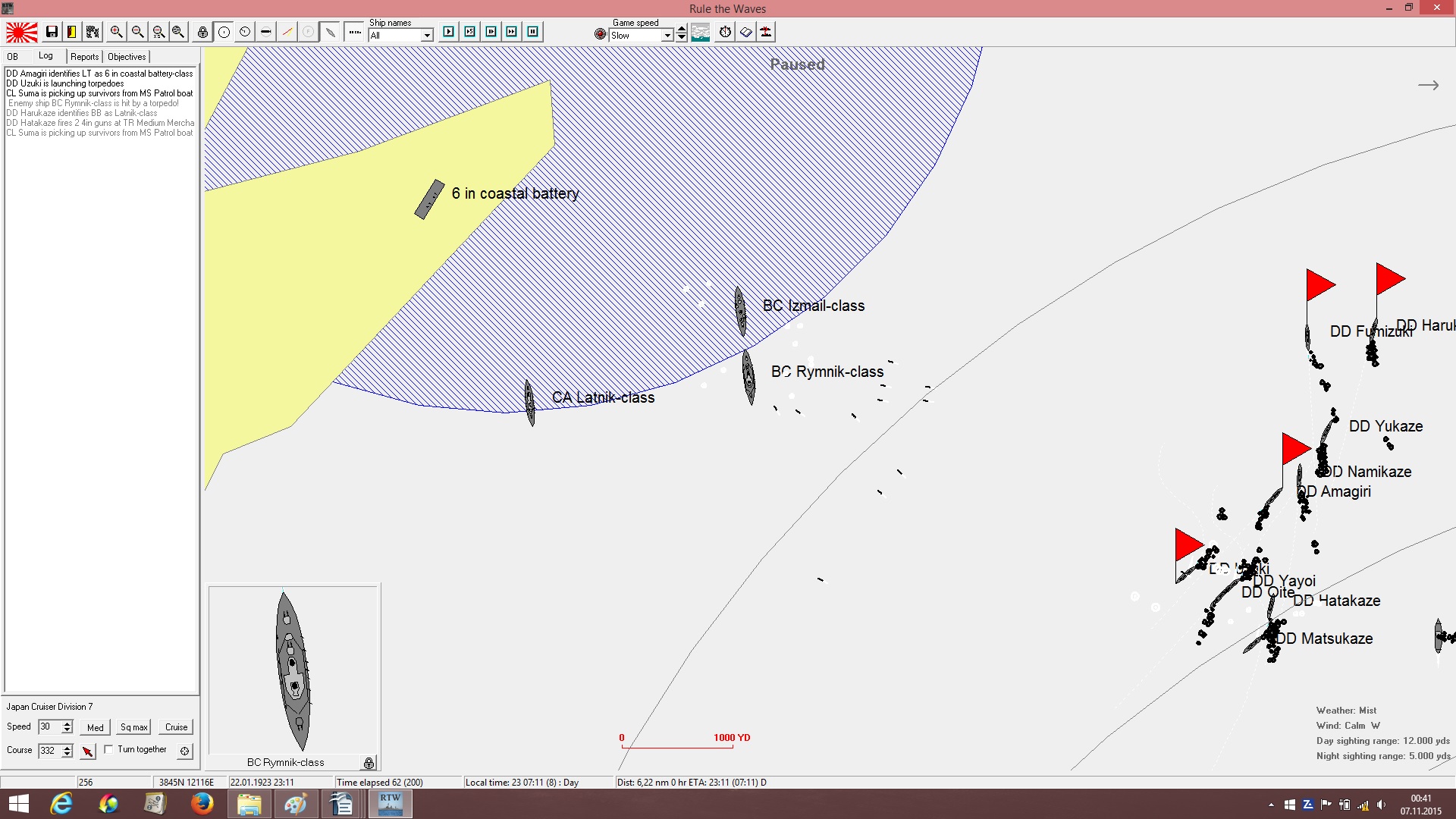
Task: Increase game speed with up arrow
Action: tap(682, 30)
